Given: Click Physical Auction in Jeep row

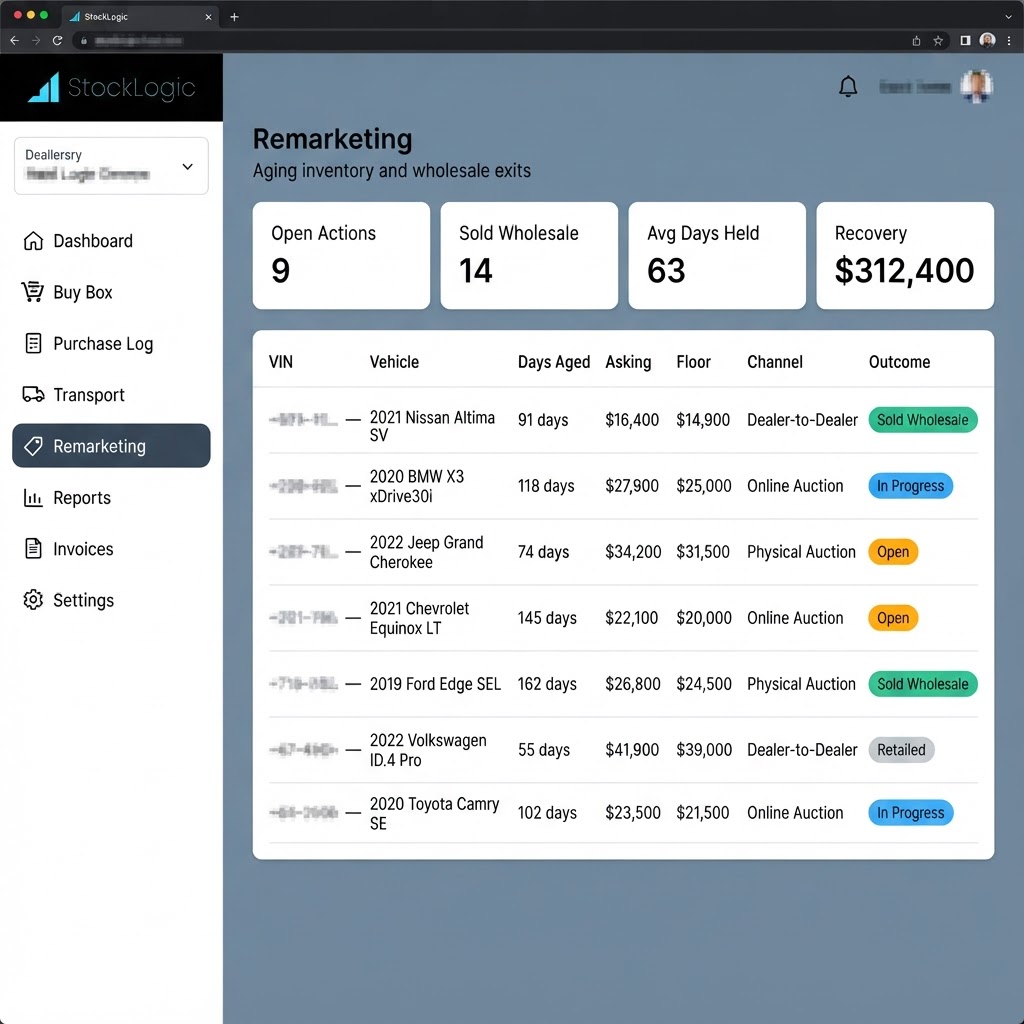Looking at the screenshot, I should (801, 552).
